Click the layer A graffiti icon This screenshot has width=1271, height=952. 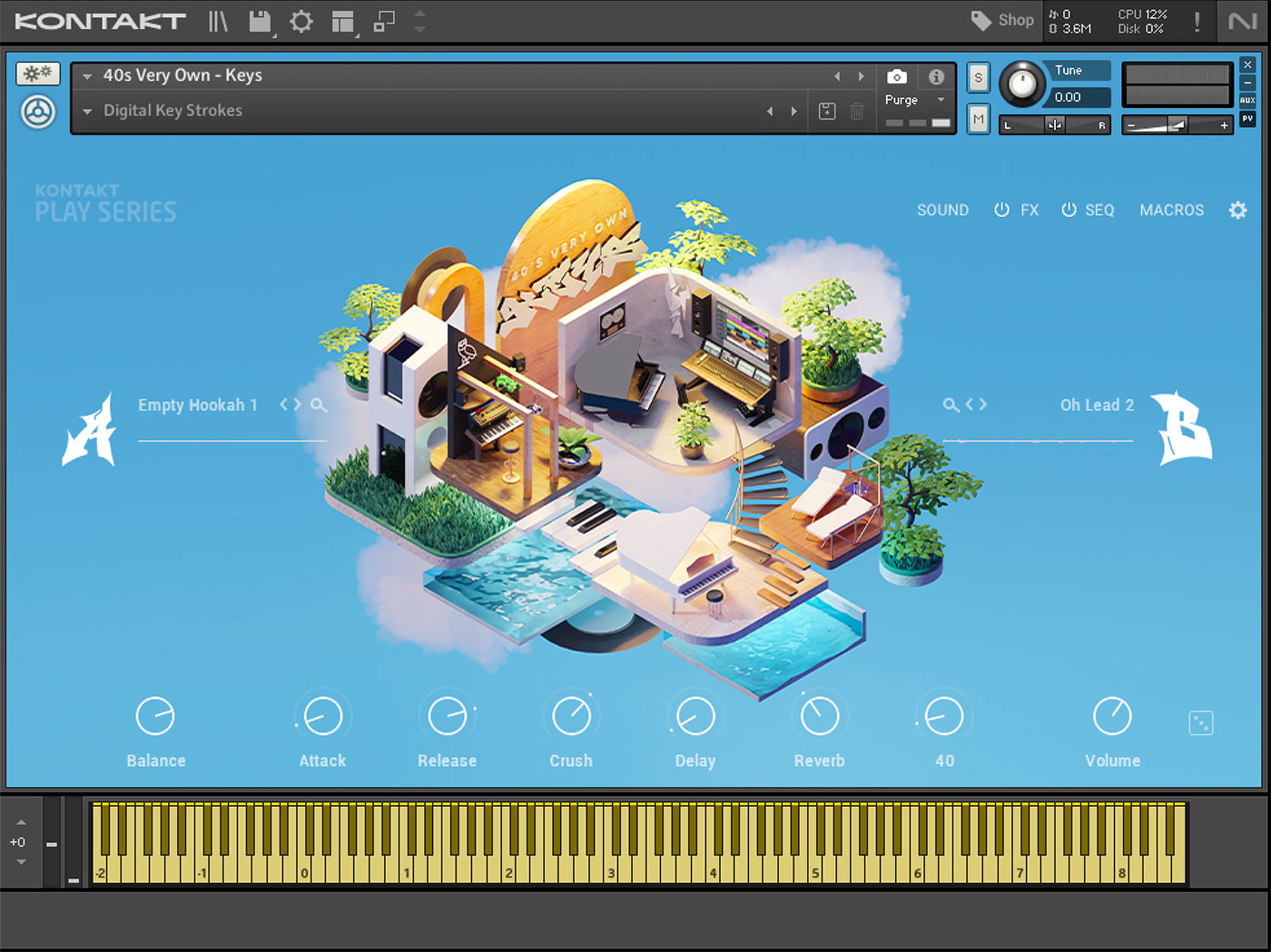click(x=89, y=428)
